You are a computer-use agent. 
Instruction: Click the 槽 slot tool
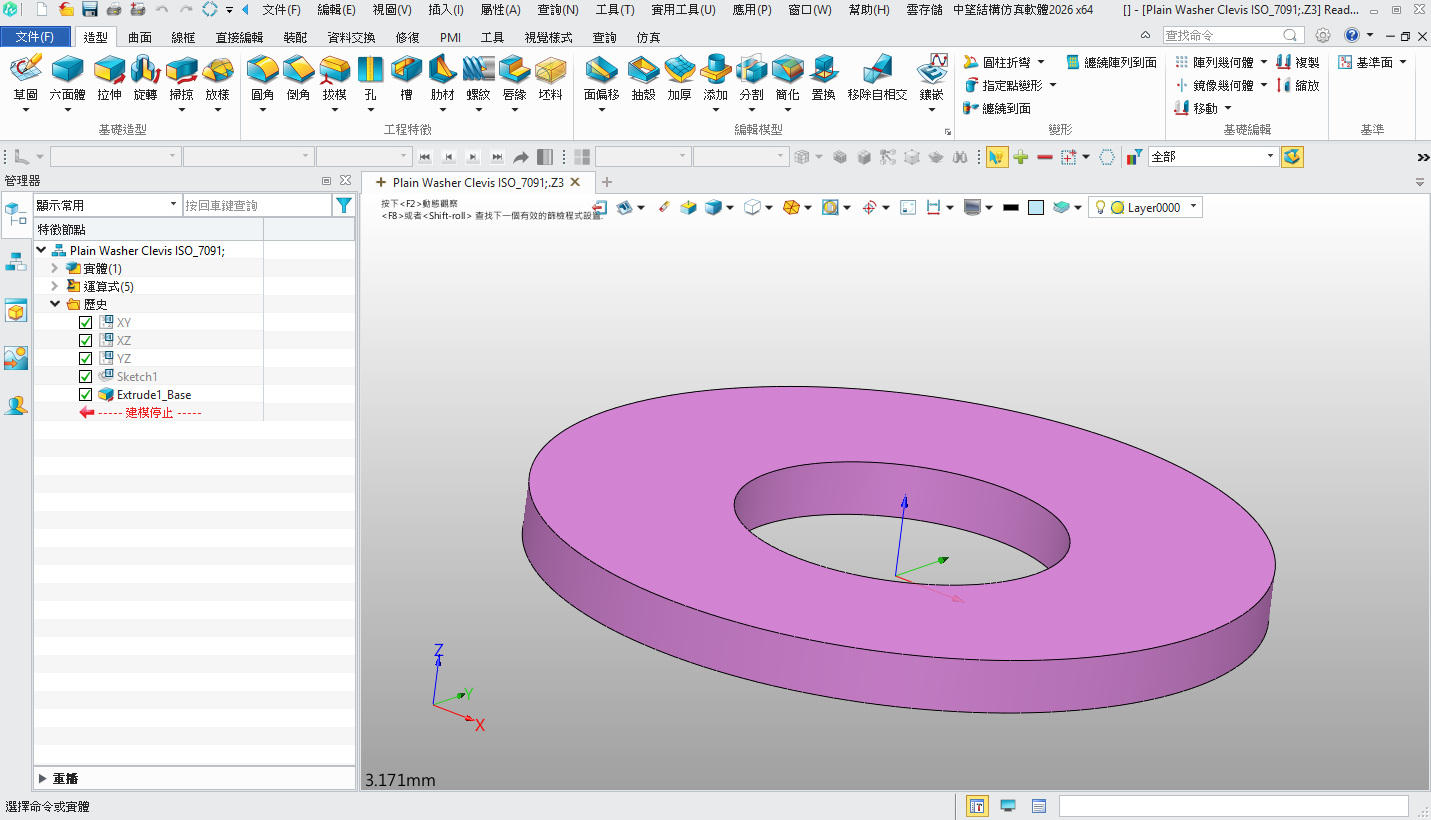pyautogui.click(x=406, y=78)
